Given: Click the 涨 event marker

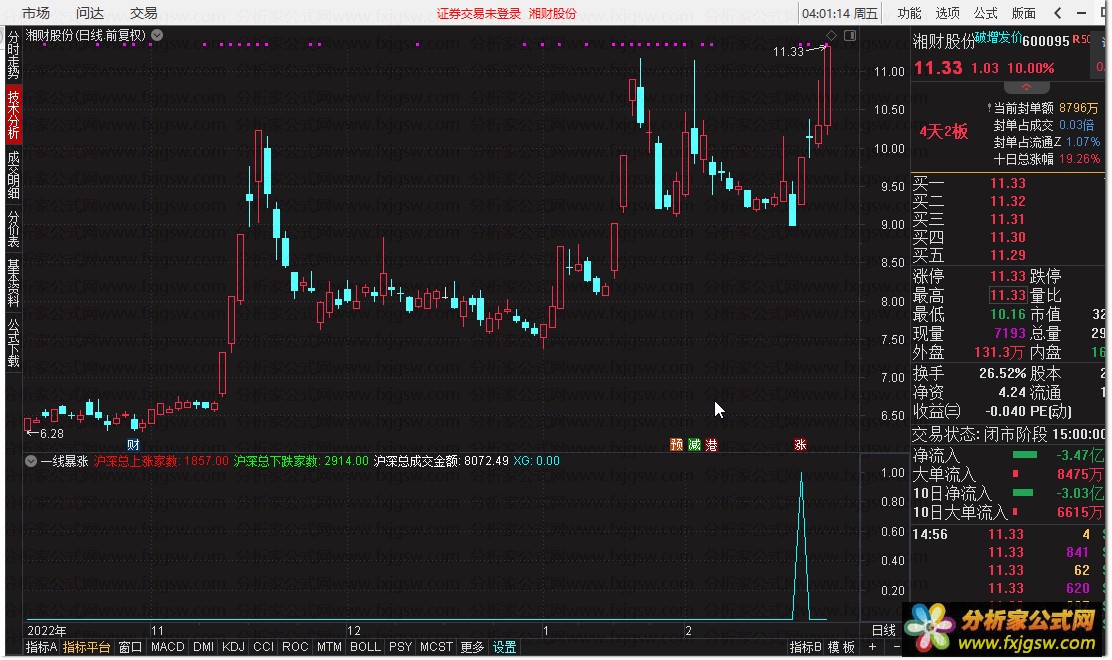Looking at the screenshot, I should click(x=801, y=444).
